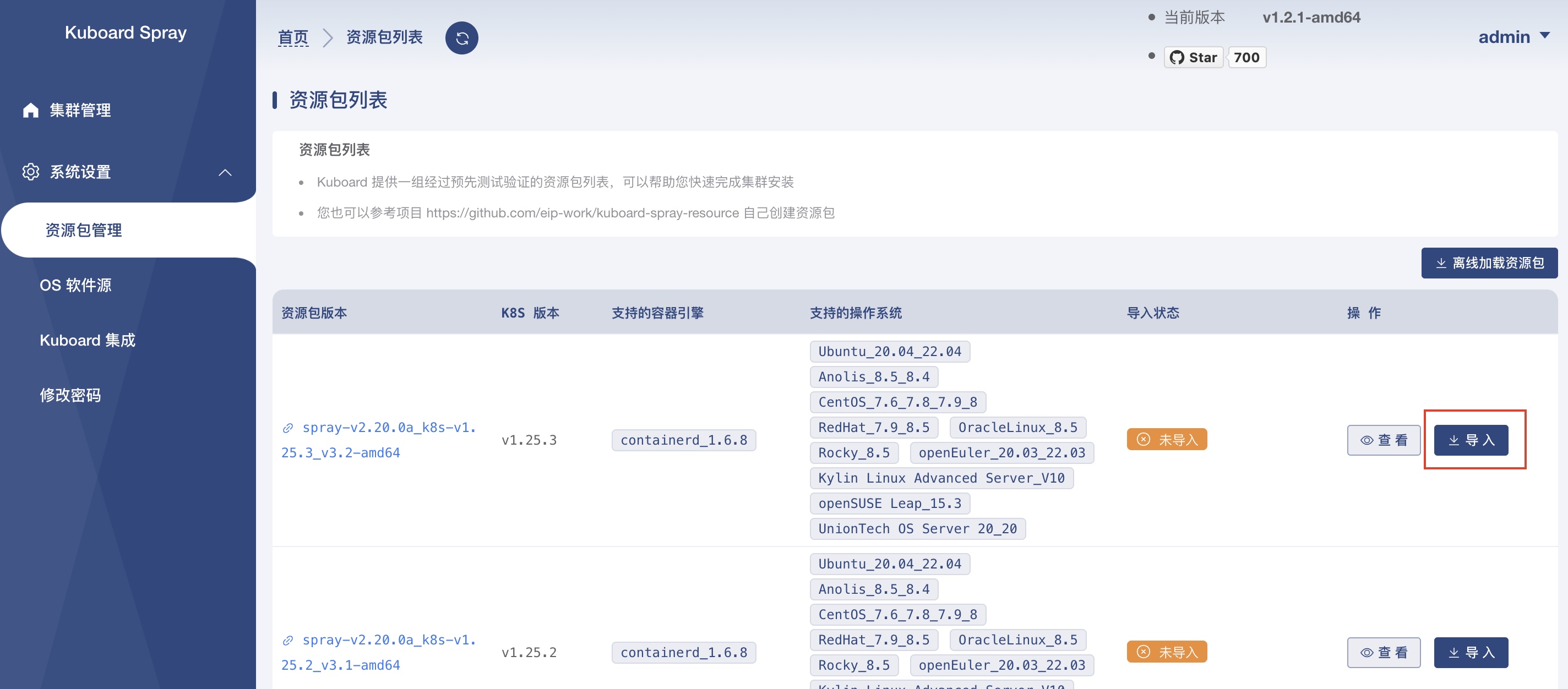Image resolution: width=1568 pixels, height=689 pixels.
Task: Click 离线加载资源包 button
Action: [x=1489, y=263]
